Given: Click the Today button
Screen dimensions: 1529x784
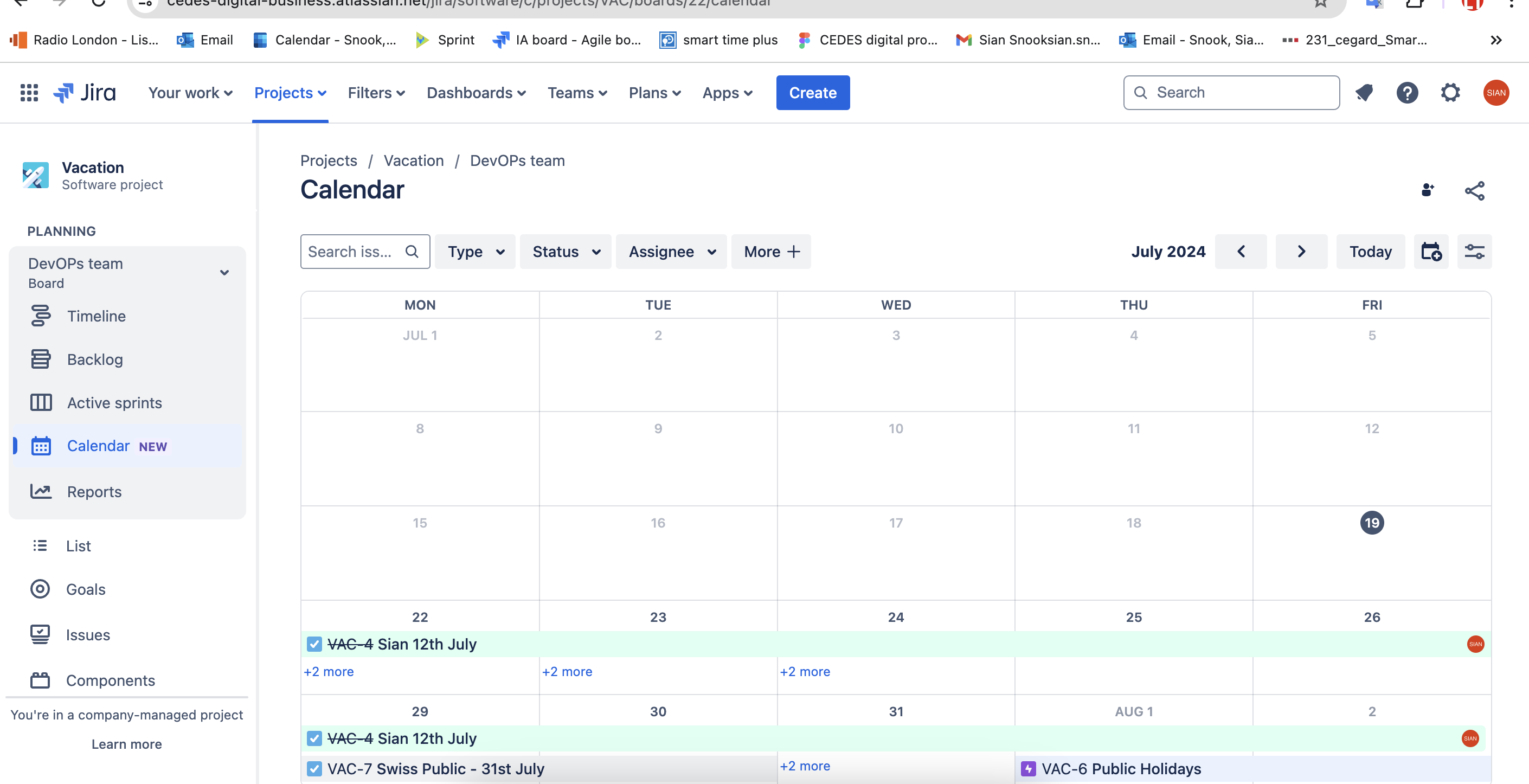Looking at the screenshot, I should point(1370,252).
